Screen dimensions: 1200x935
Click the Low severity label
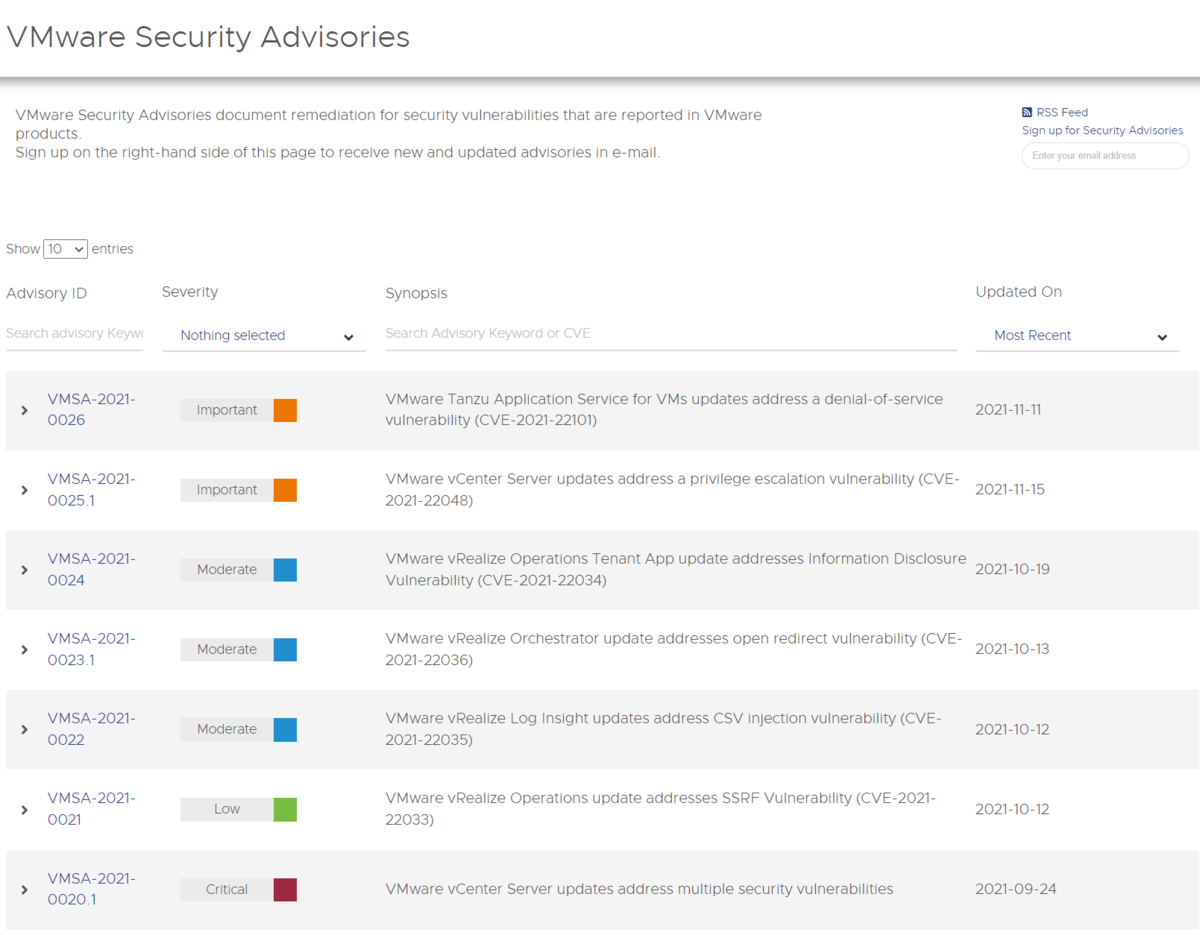[x=227, y=810]
